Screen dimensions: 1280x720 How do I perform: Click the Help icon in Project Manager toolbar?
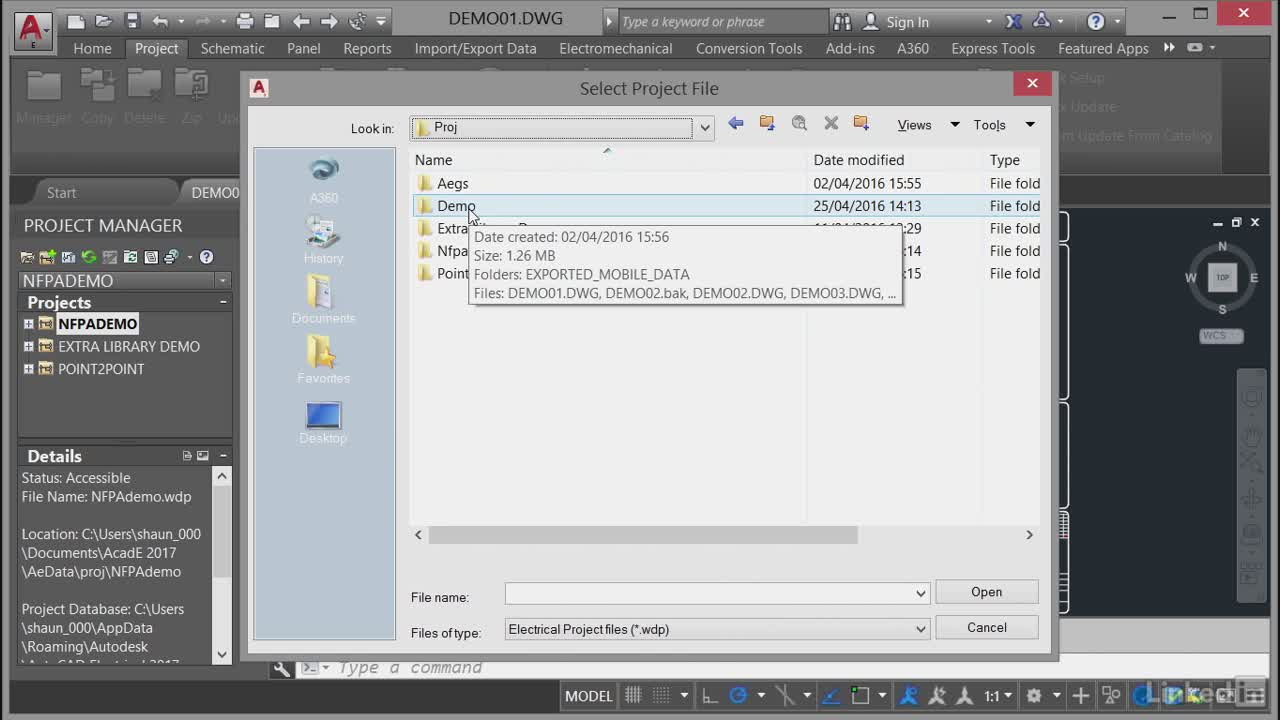[x=206, y=257]
